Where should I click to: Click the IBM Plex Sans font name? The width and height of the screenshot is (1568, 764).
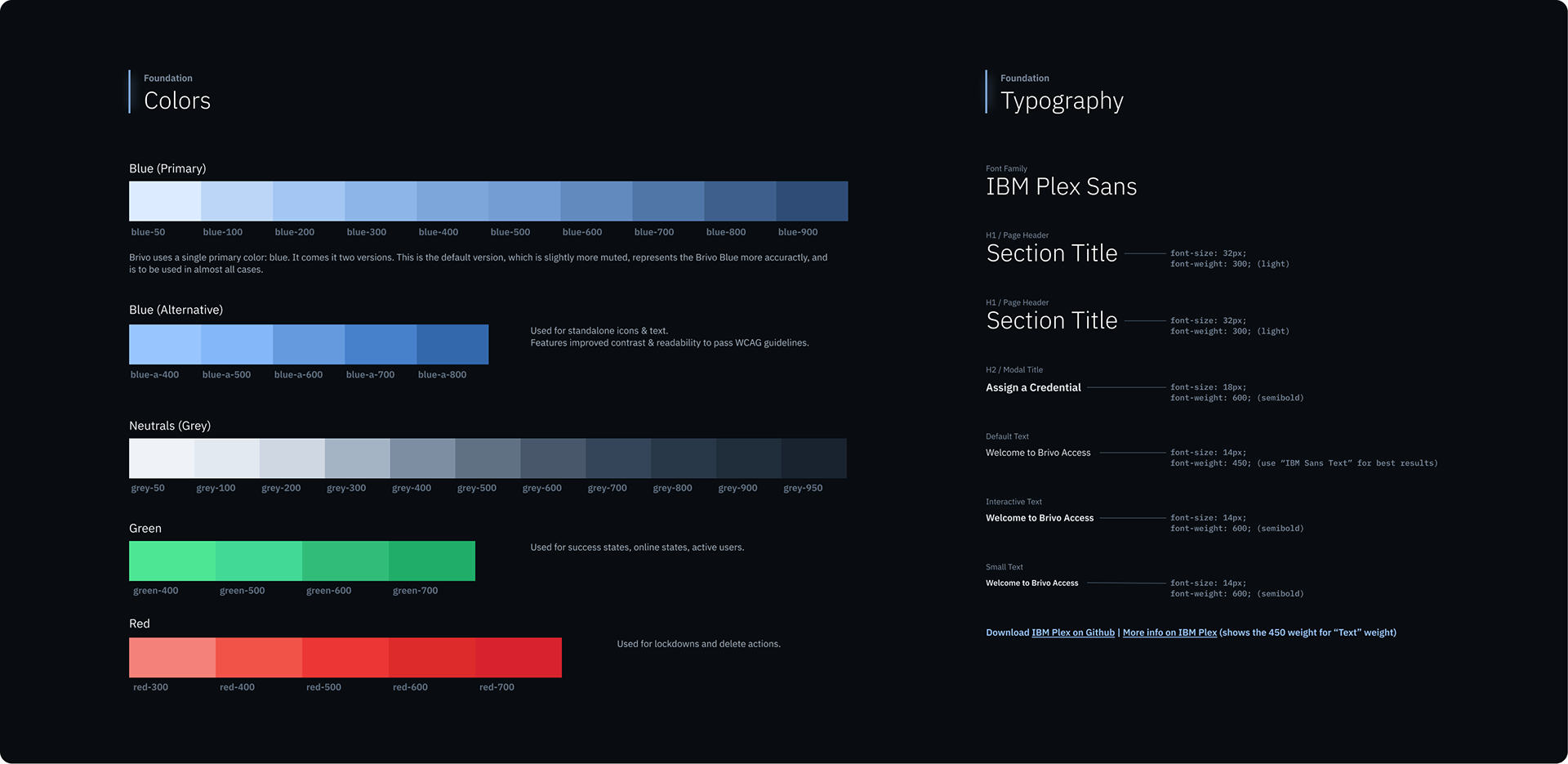pyautogui.click(x=1061, y=186)
